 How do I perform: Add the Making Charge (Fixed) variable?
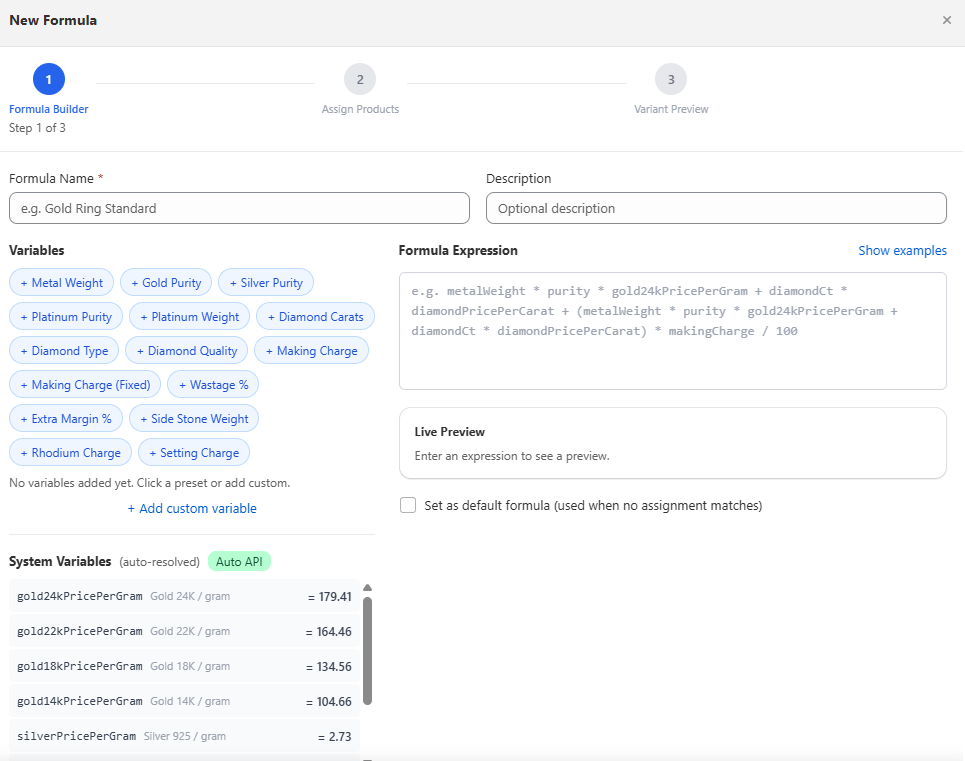(85, 385)
